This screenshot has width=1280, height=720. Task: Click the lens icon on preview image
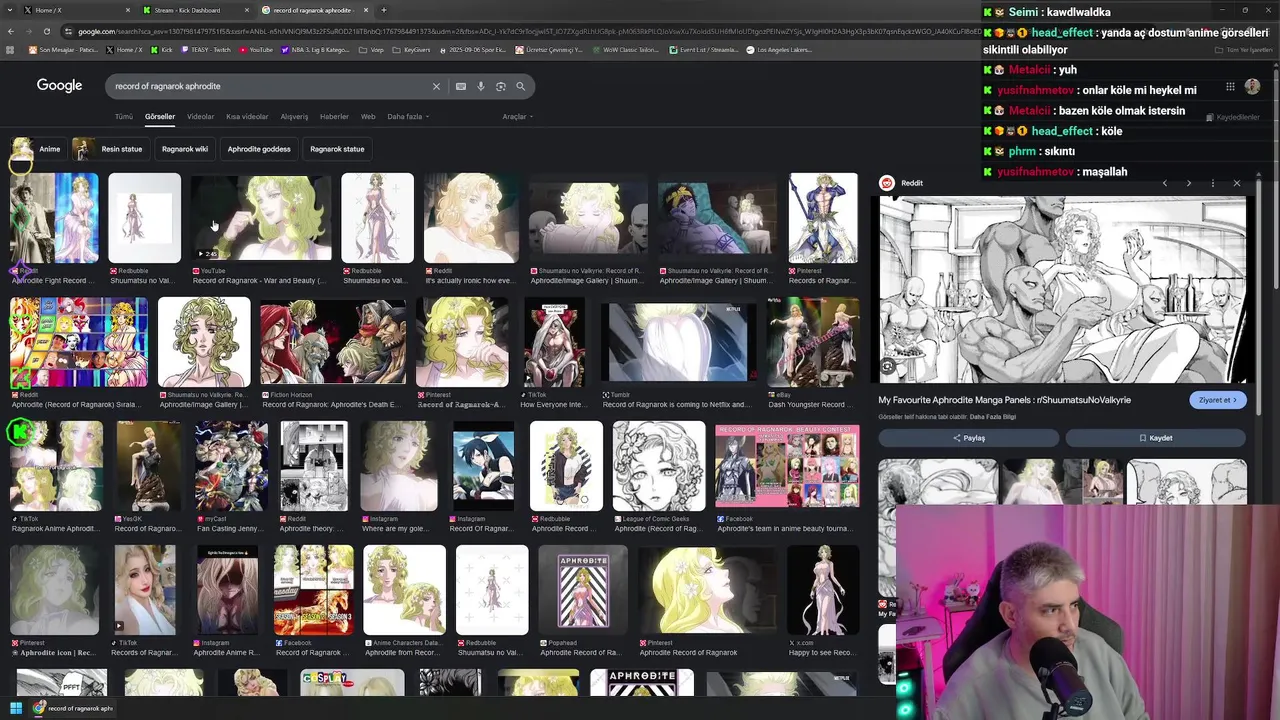click(888, 367)
